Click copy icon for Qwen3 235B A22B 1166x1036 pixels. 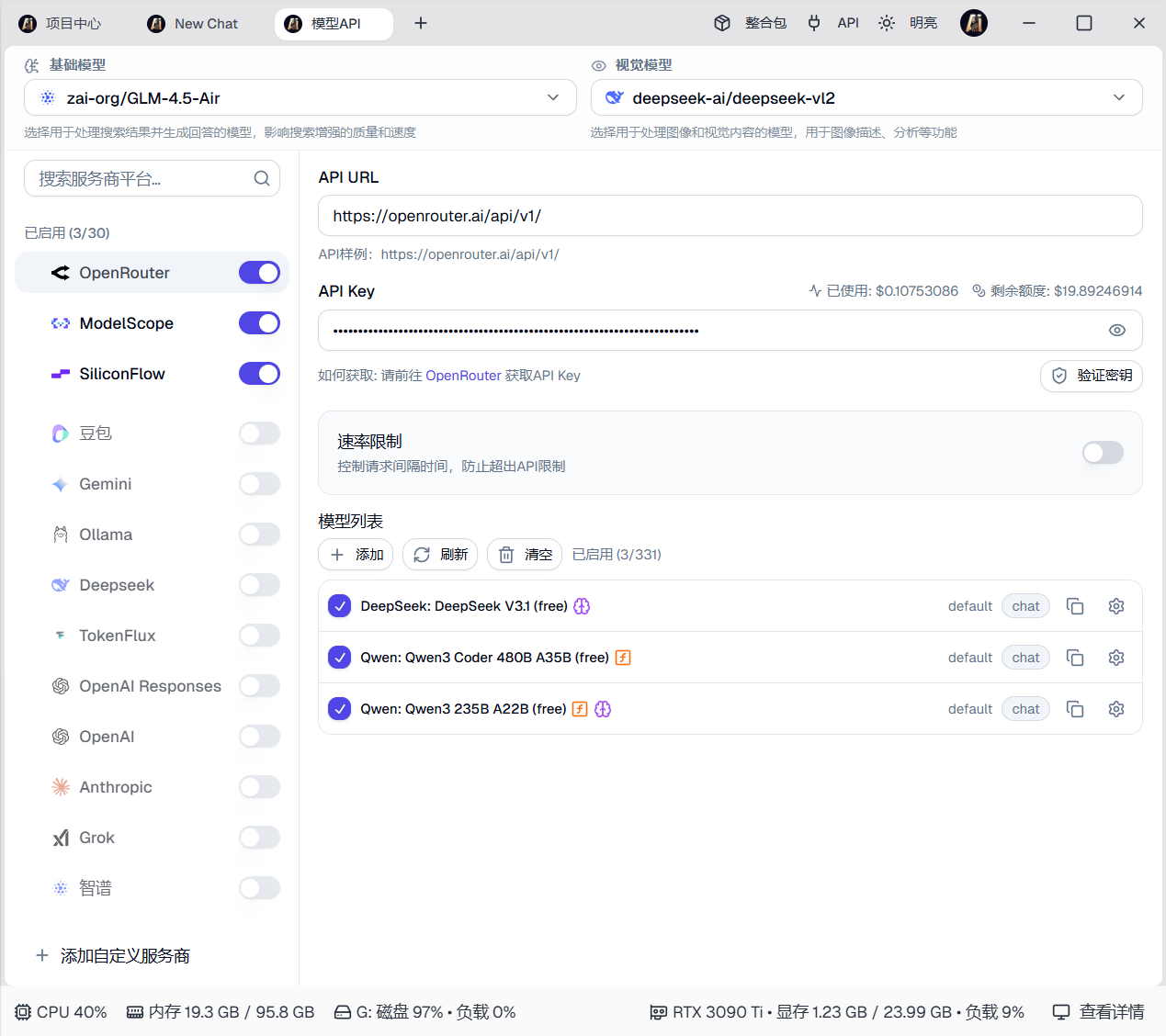pyautogui.click(x=1074, y=709)
